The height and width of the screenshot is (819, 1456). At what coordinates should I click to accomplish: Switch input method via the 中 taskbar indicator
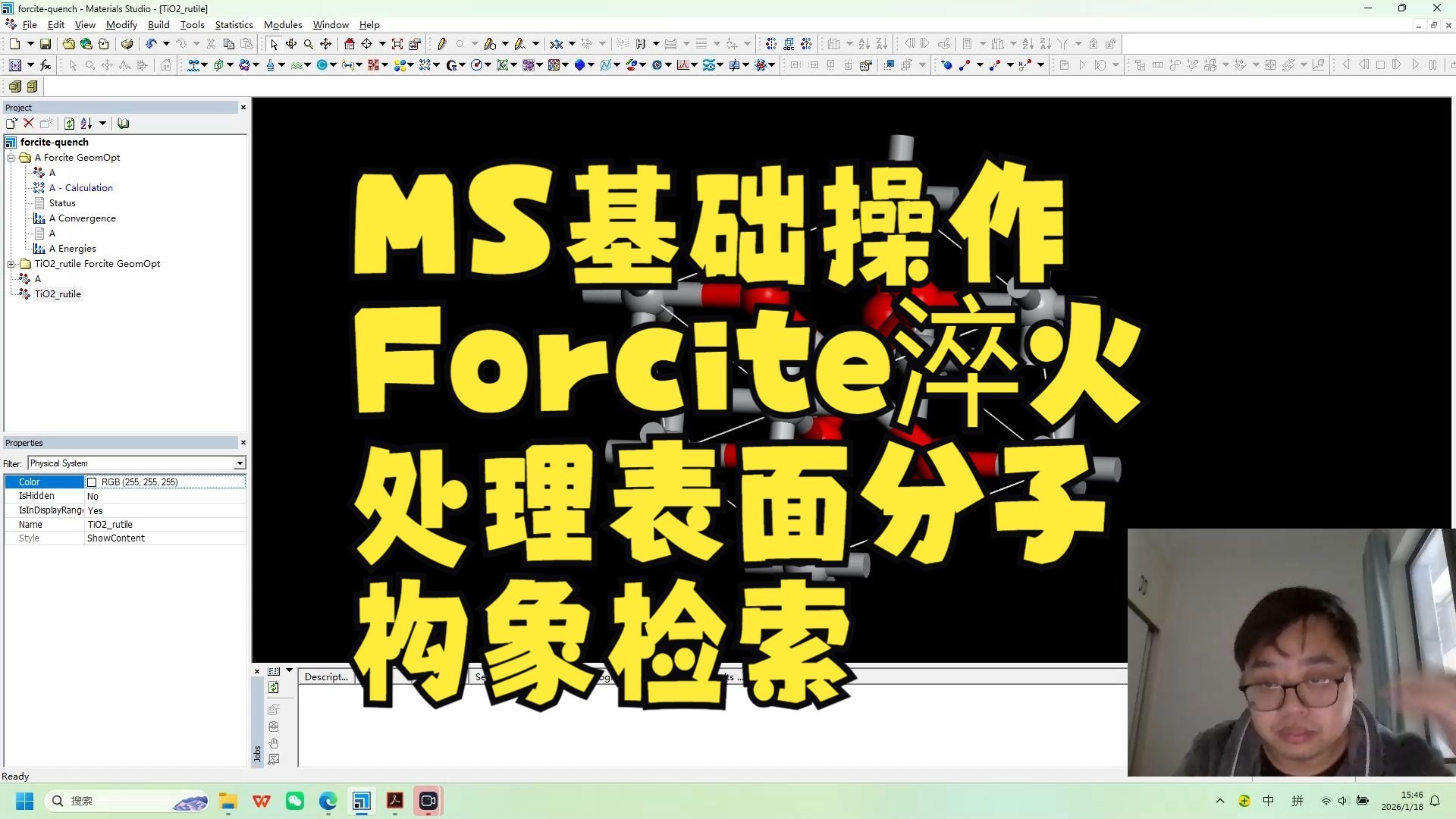click(x=1268, y=800)
